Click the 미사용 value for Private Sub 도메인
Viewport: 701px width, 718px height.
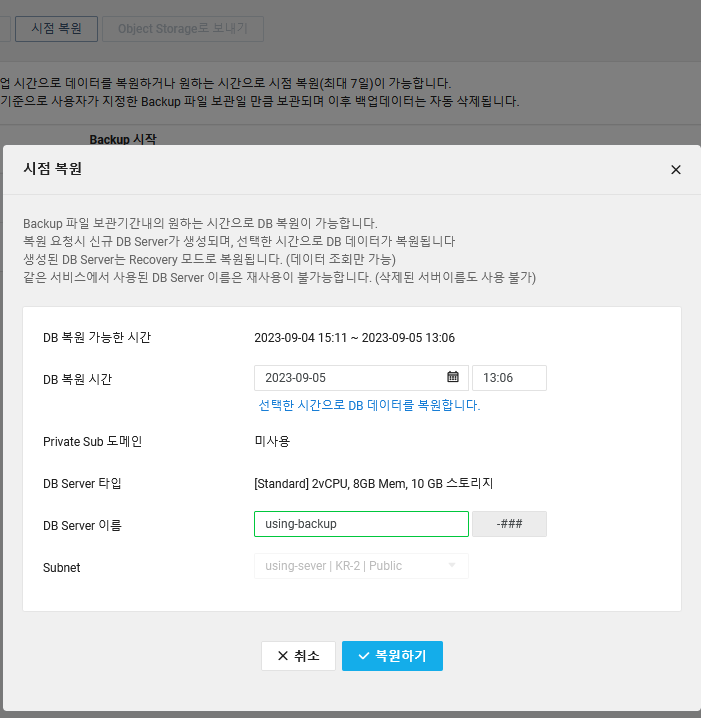pos(272,441)
